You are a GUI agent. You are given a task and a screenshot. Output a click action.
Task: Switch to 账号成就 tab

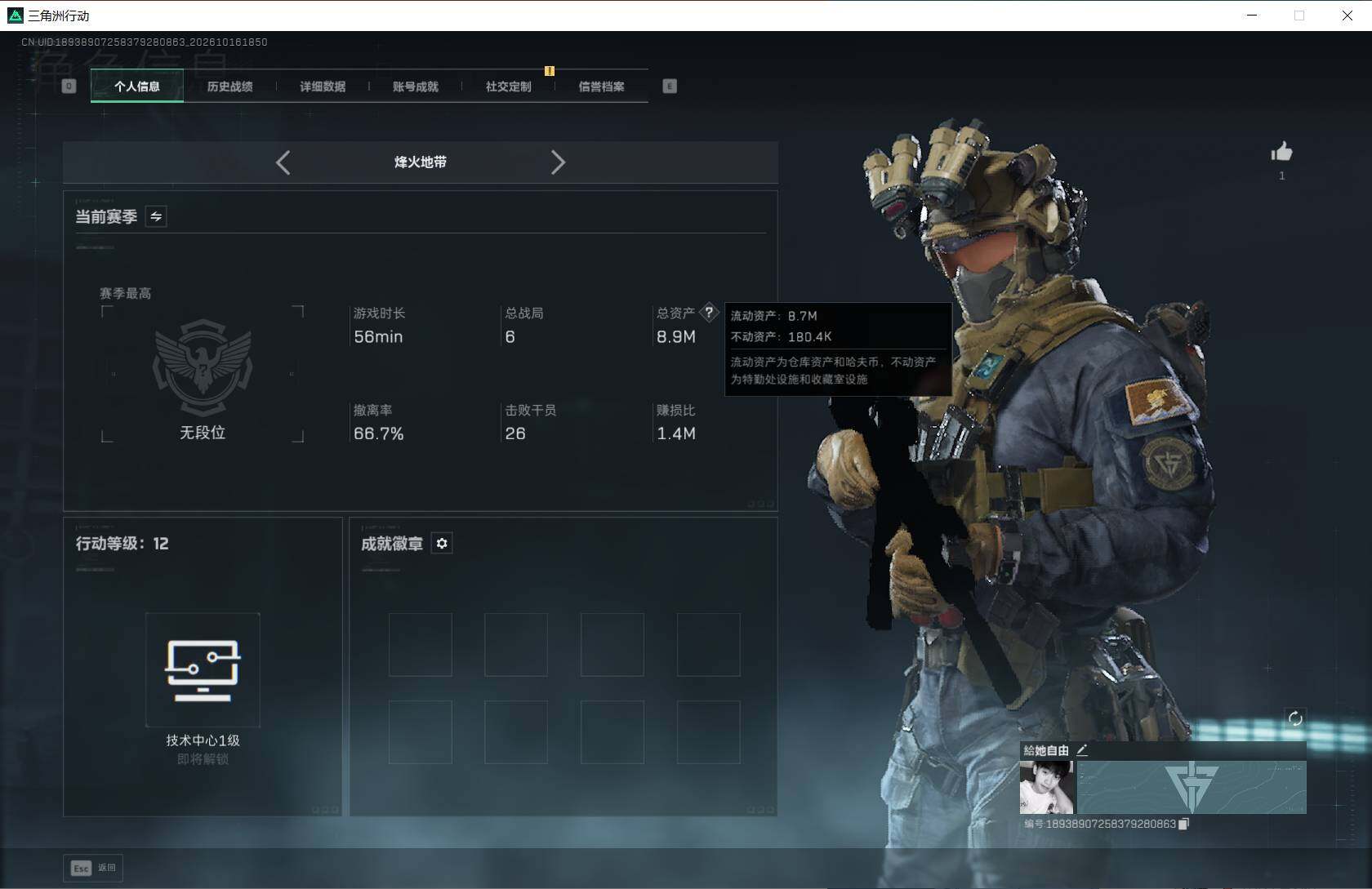click(416, 87)
